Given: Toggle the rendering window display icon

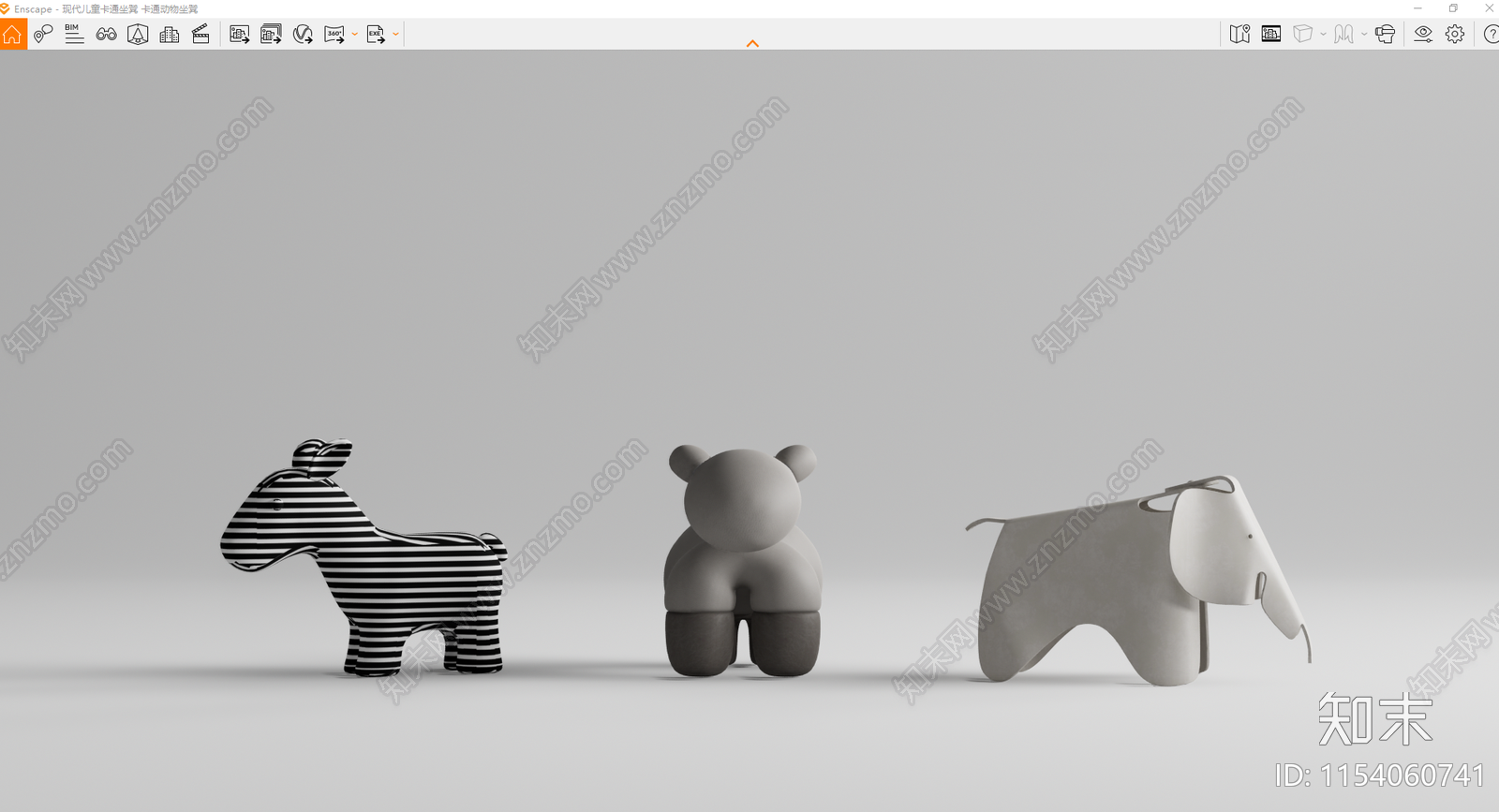Looking at the screenshot, I should pos(1271,35).
